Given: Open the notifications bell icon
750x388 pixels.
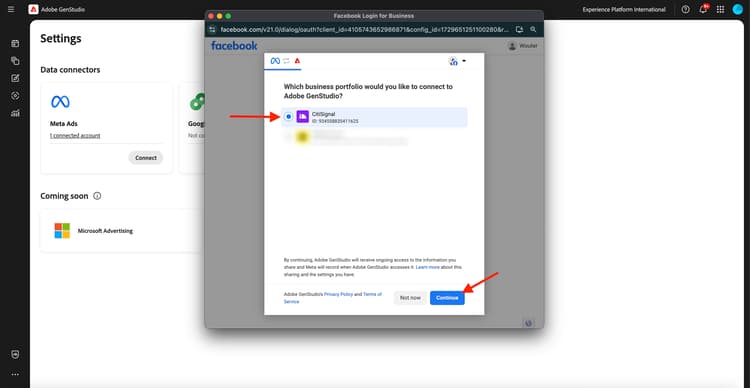Looking at the screenshot, I should (x=703, y=9).
